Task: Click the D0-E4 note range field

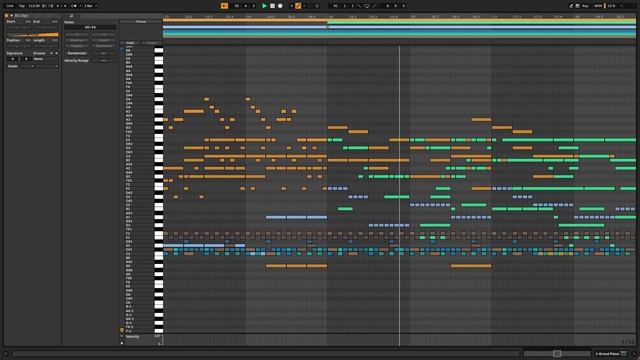Action: 90,27
